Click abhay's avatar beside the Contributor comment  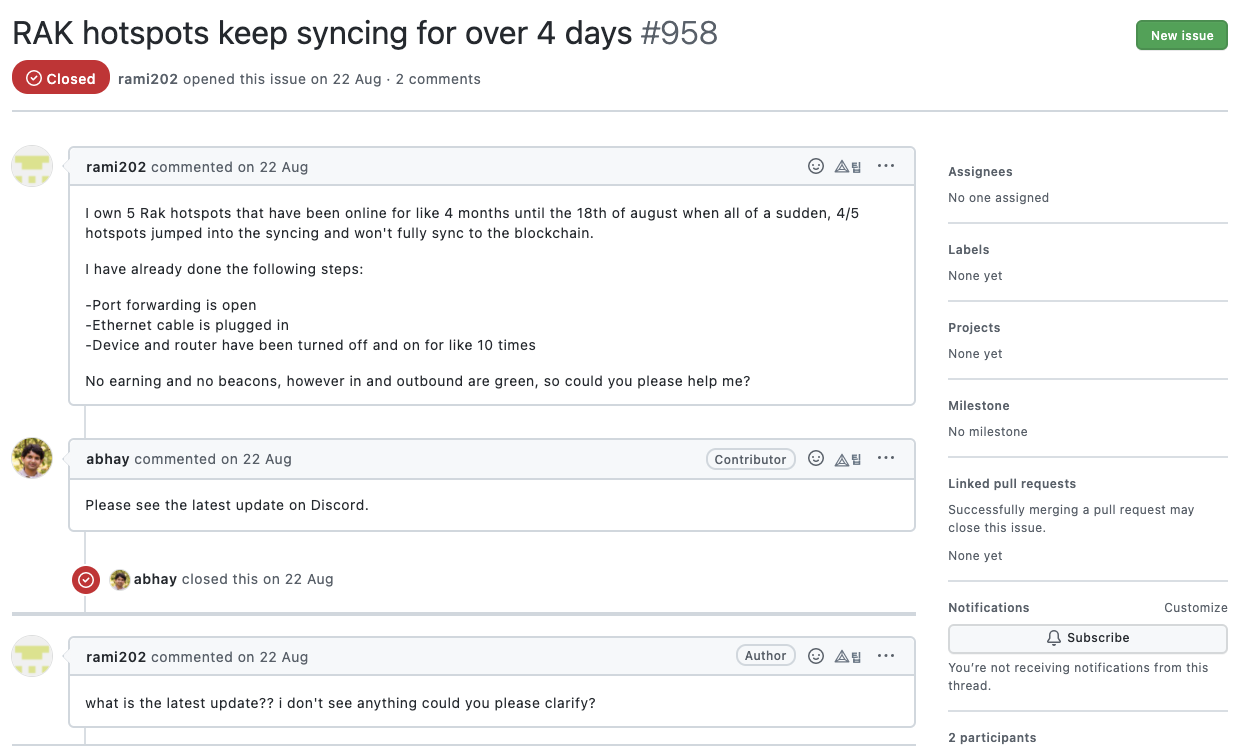[x=32, y=458]
